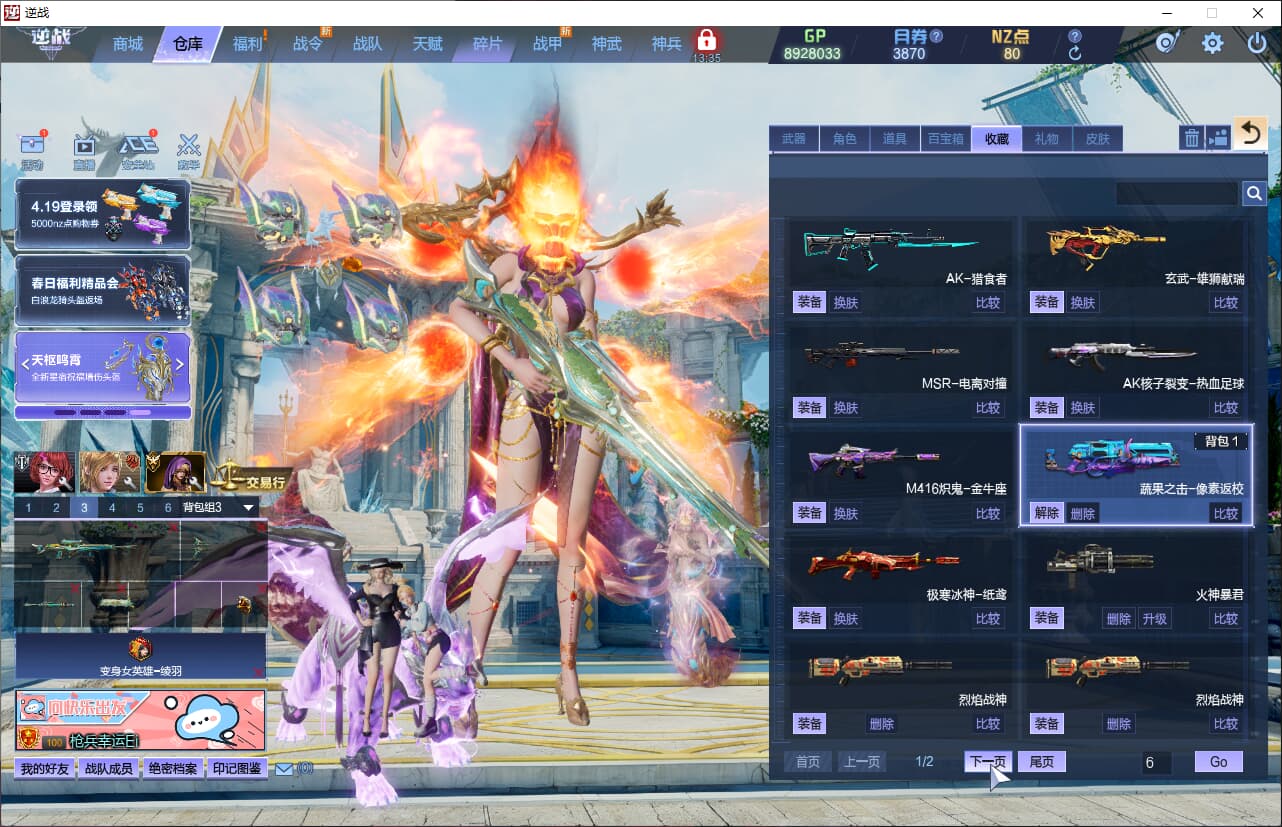Click the collection search input field
The image size is (1282, 827).
pos(1177,193)
